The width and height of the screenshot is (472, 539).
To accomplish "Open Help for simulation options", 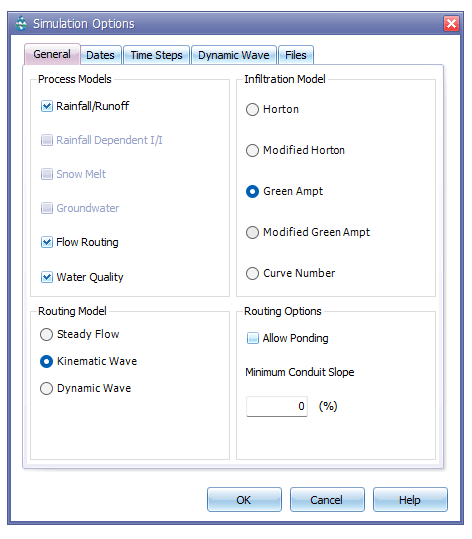I will 410,499.
